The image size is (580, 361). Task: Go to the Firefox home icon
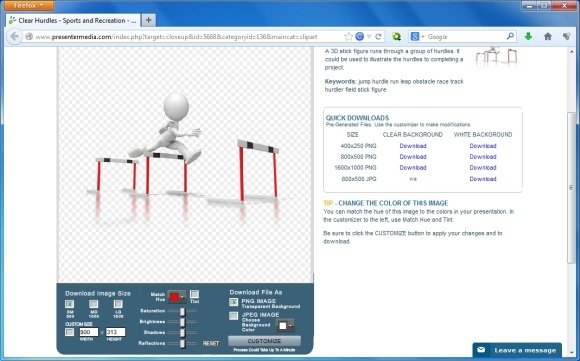[548, 36]
